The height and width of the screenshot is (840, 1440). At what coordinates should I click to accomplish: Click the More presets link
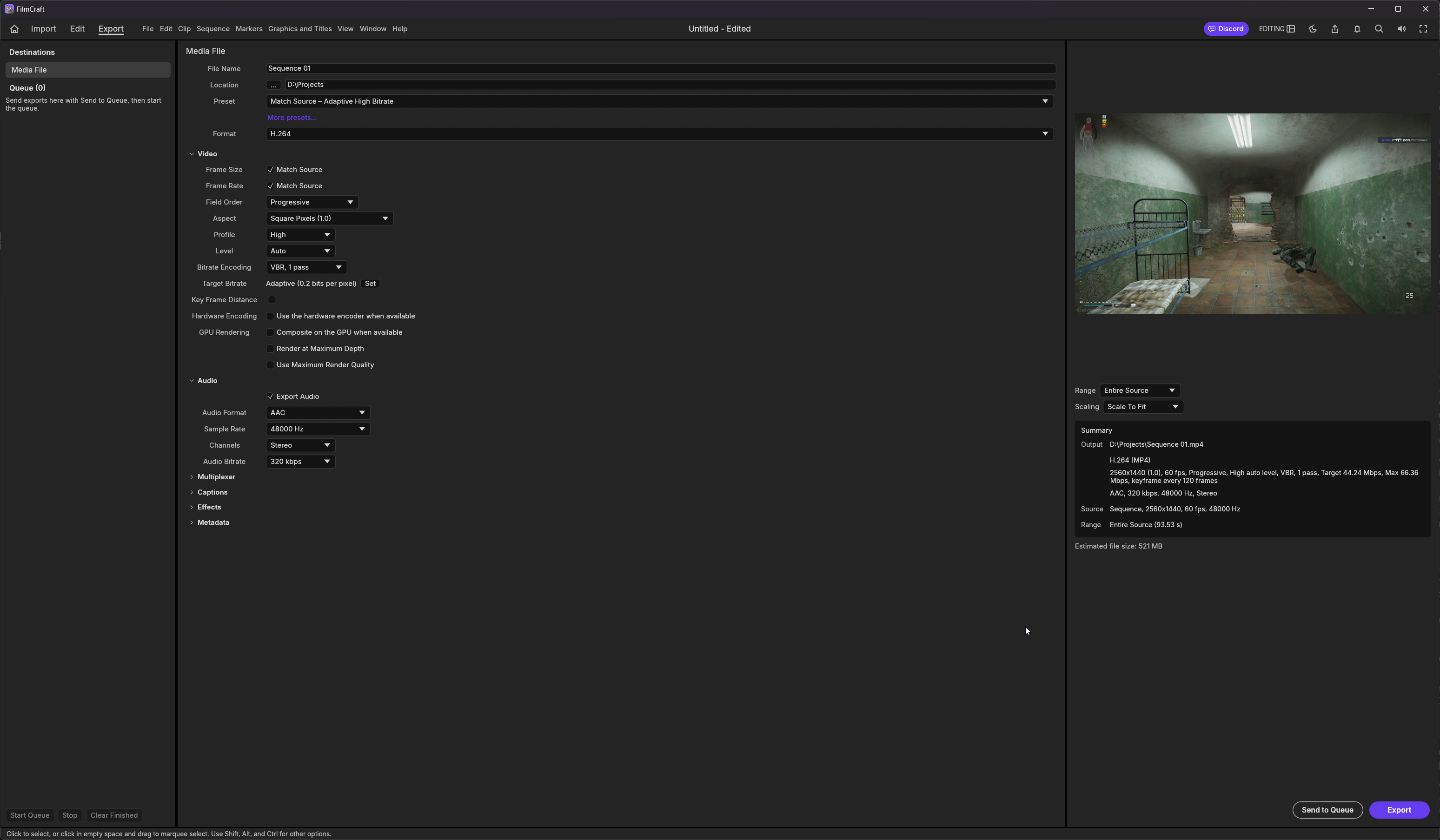(x=292, y=118)
